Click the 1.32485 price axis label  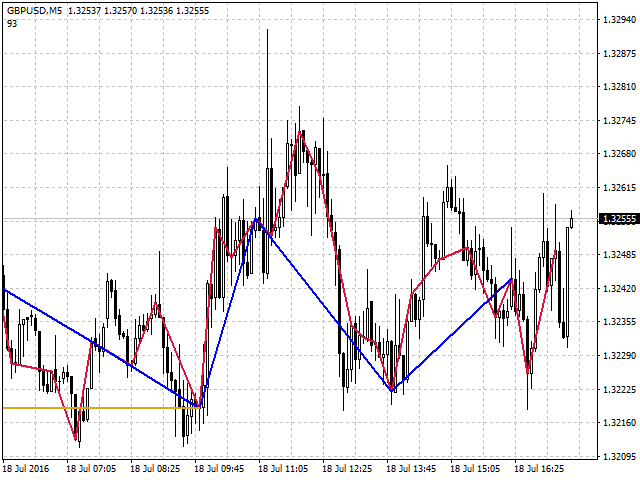(620, 255)
